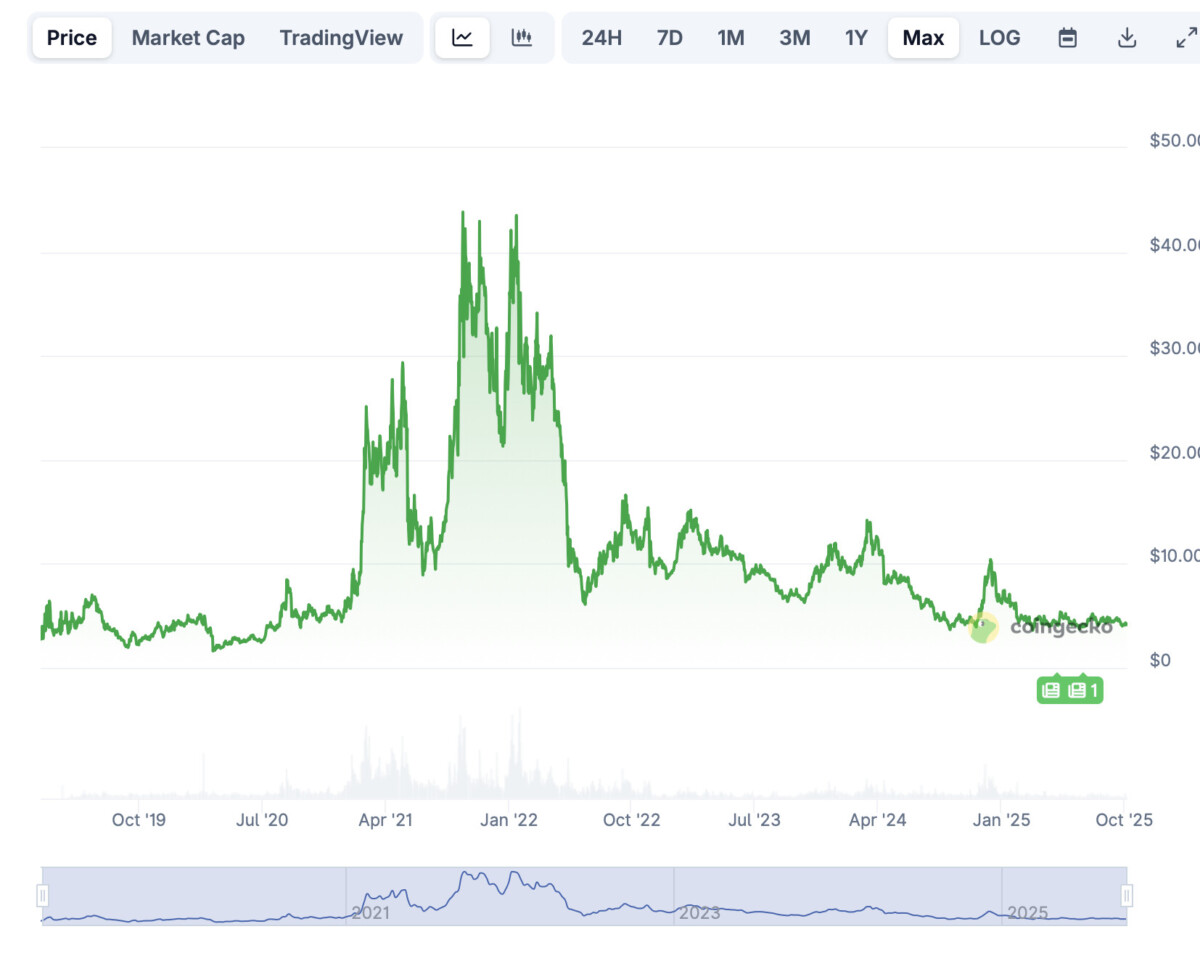Select the 24H time range
This screenshot has width=1200, height=961.
[x=601, y=38]
